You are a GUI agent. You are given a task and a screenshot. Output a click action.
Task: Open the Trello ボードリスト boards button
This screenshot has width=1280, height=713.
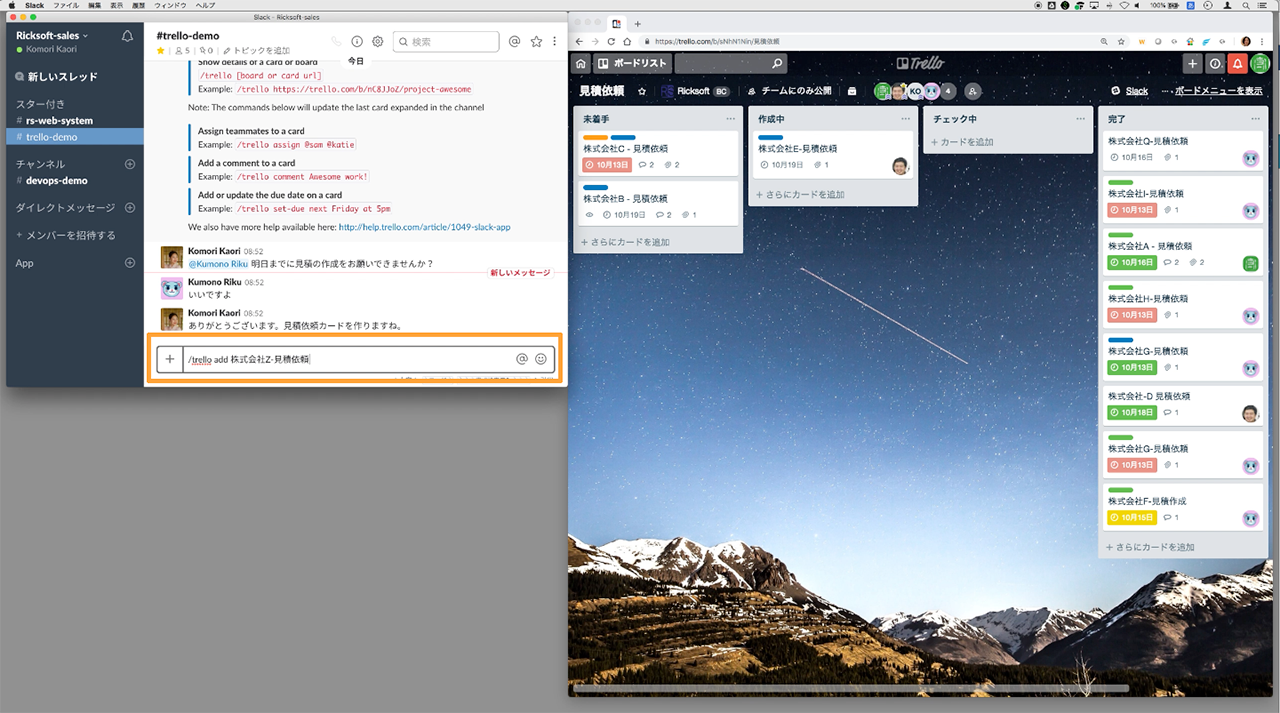(x=632, y=63)
